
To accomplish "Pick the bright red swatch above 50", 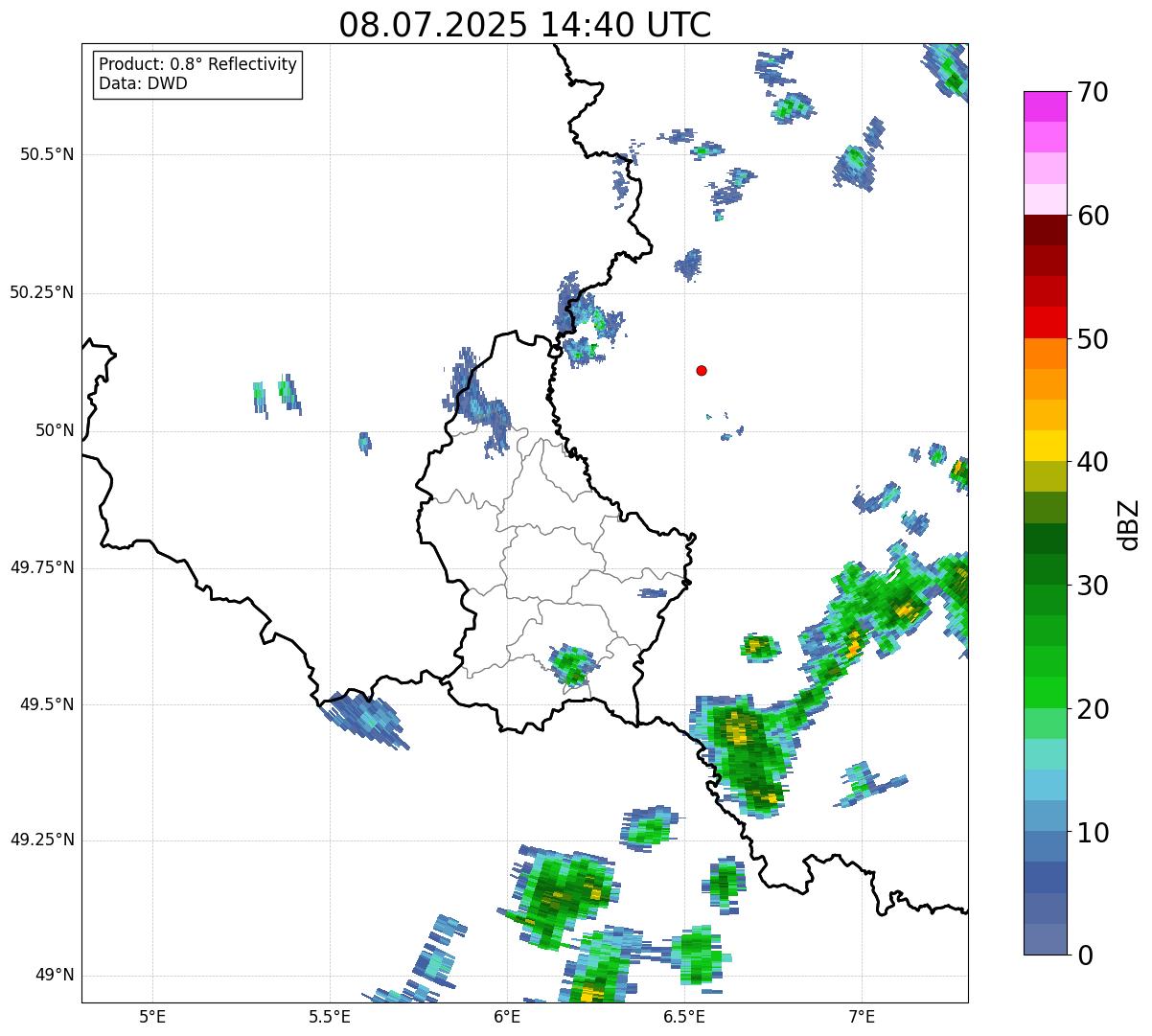I will 1046,322.
